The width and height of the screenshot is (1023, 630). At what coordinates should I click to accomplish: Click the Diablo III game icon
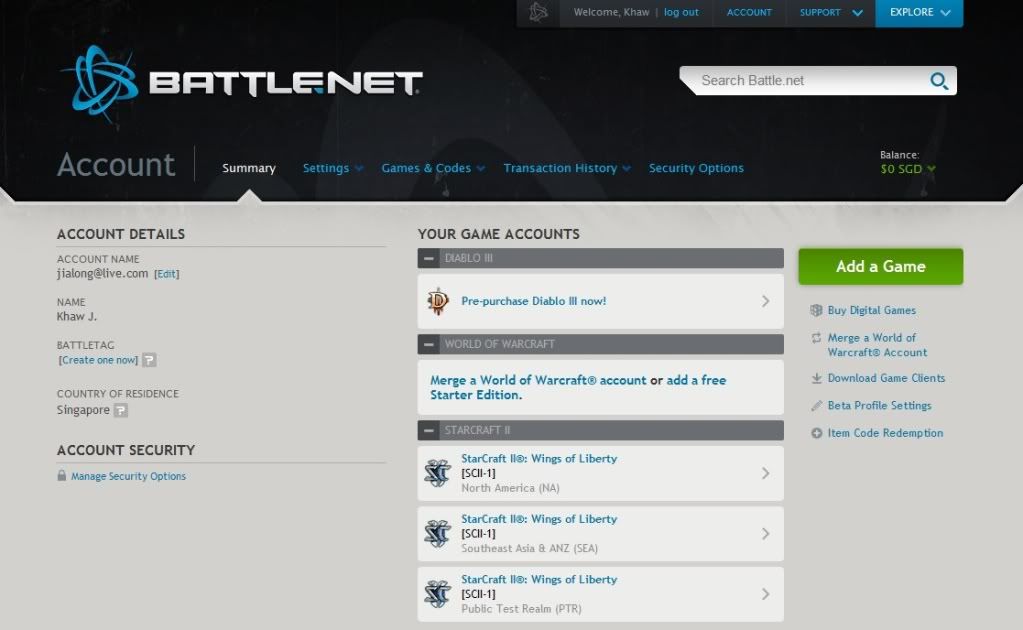coord(438,301)
